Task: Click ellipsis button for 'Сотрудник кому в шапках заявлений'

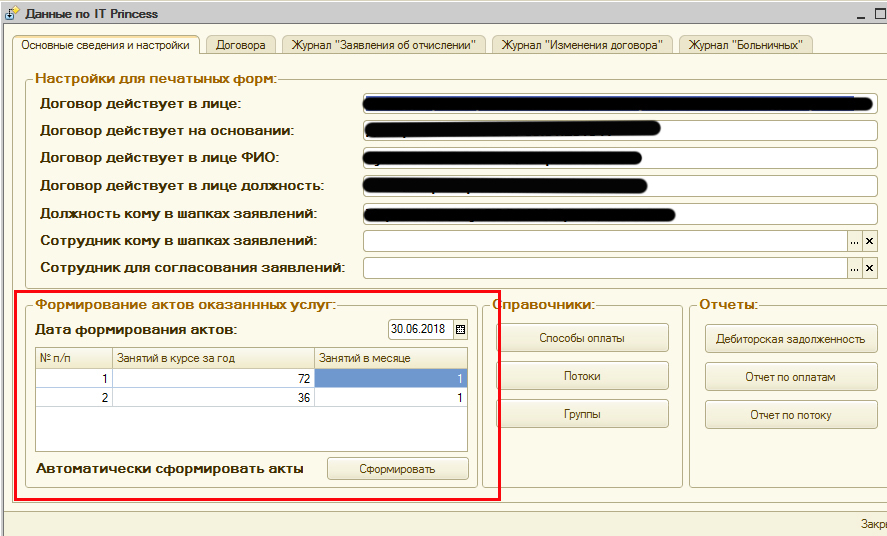Action: (854, 241)
